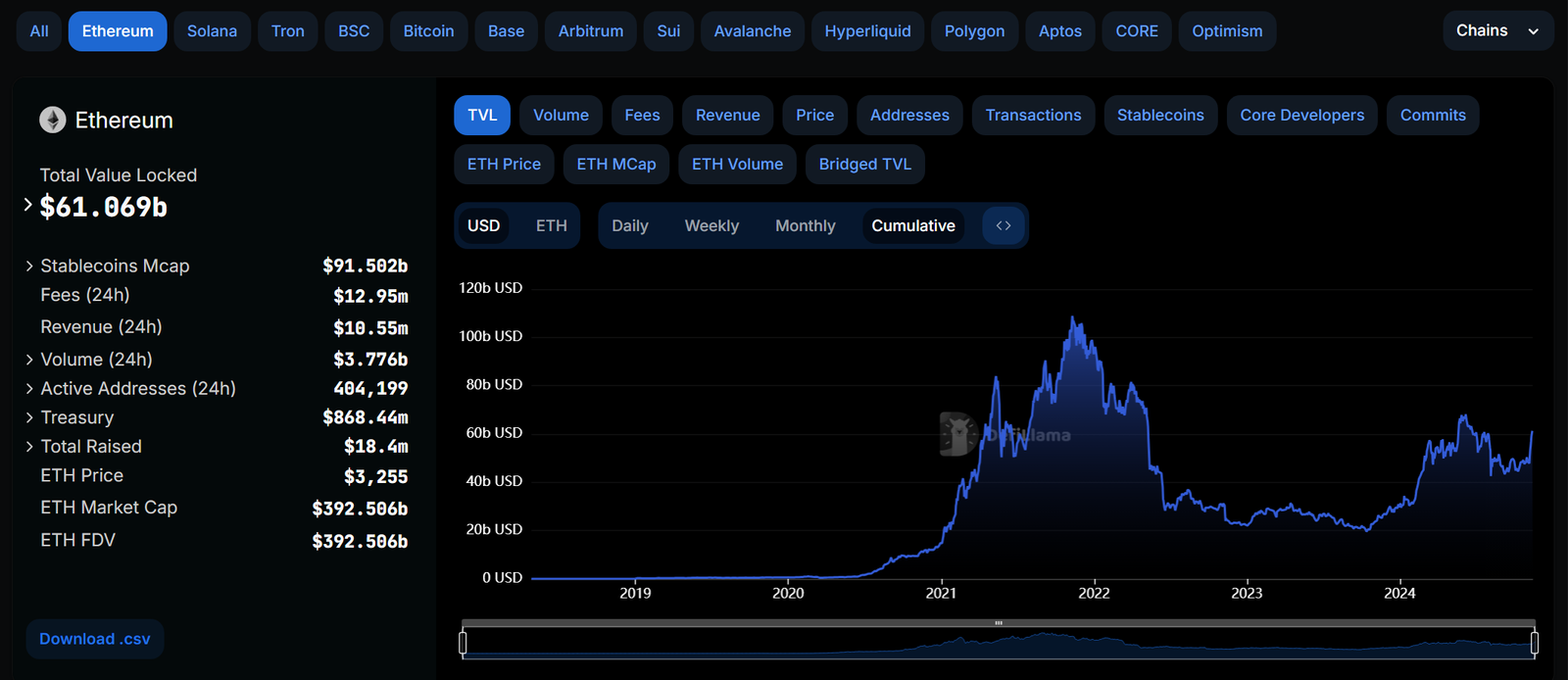This screenshot has width=1568, height=680.
Task: Click the Revenue (24h) value $10.55m
Action: coord(370,328)
